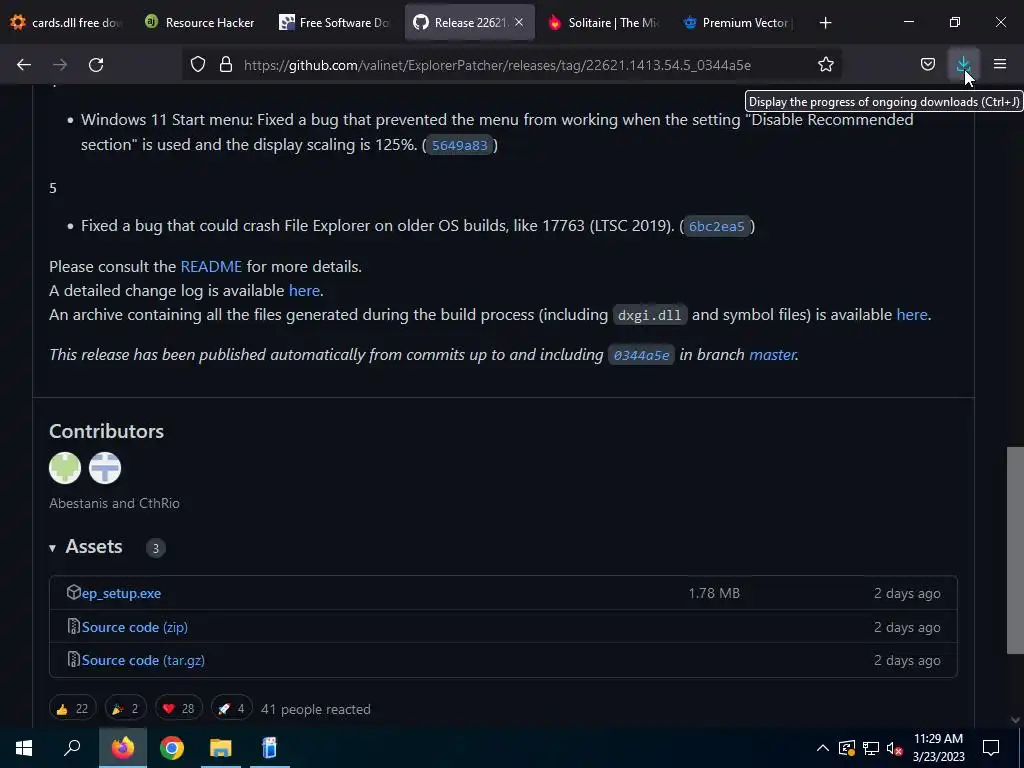The width and height of the screenshot is (1024, 768).
Task: Open commit 0344a5e link
Action: pos(641,355)
